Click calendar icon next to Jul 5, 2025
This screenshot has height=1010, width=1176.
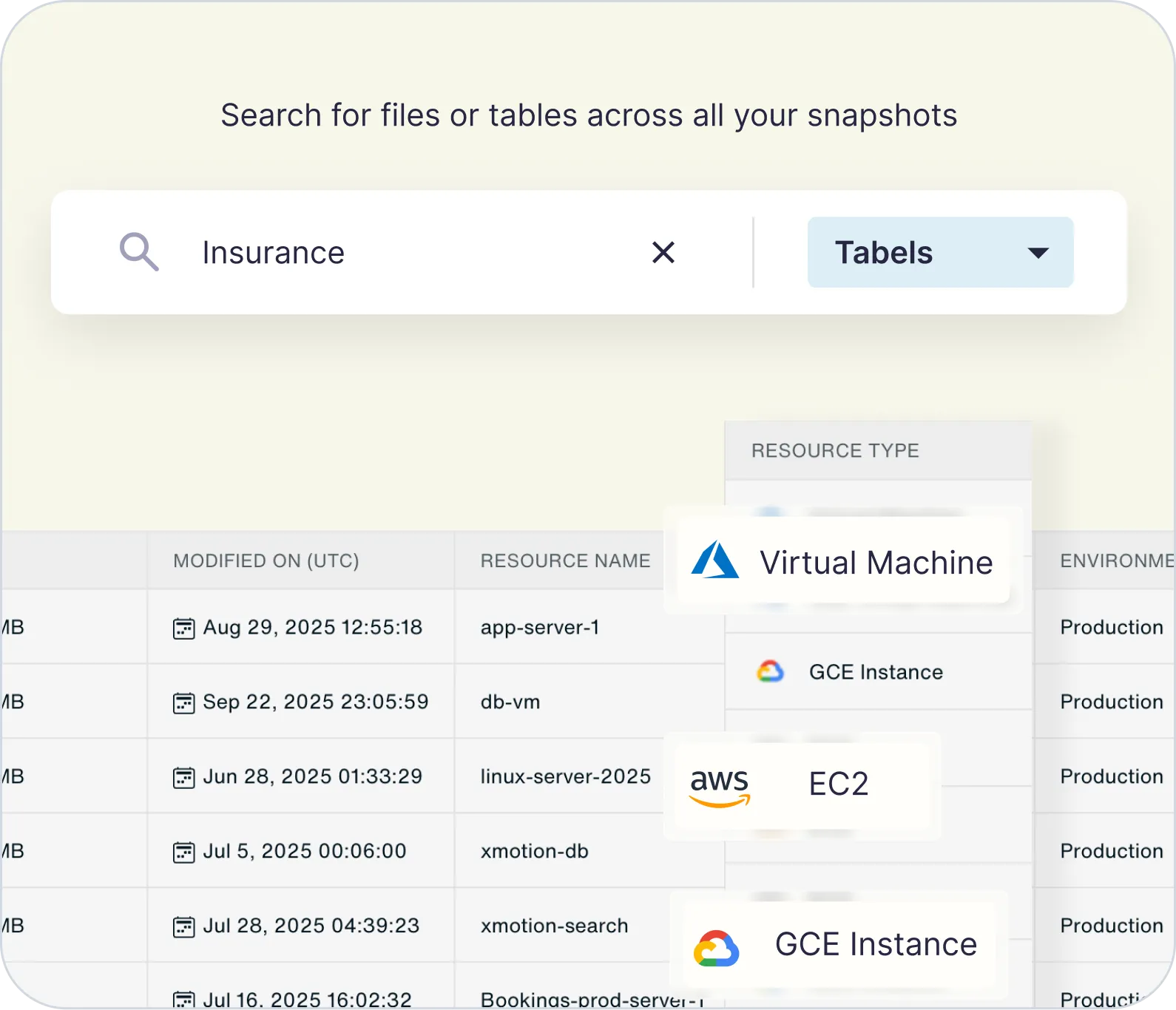pyautogui.click(x=183, y=853)
